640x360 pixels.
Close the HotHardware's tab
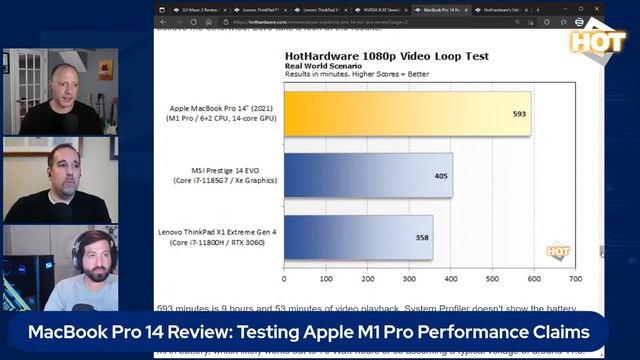[x=527, y=10]
